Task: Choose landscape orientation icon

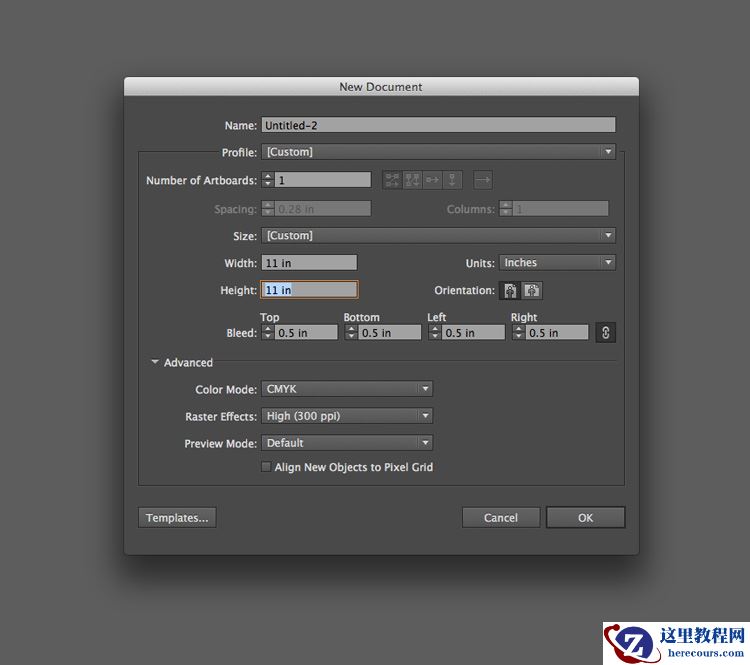Action: pos(532,290)
